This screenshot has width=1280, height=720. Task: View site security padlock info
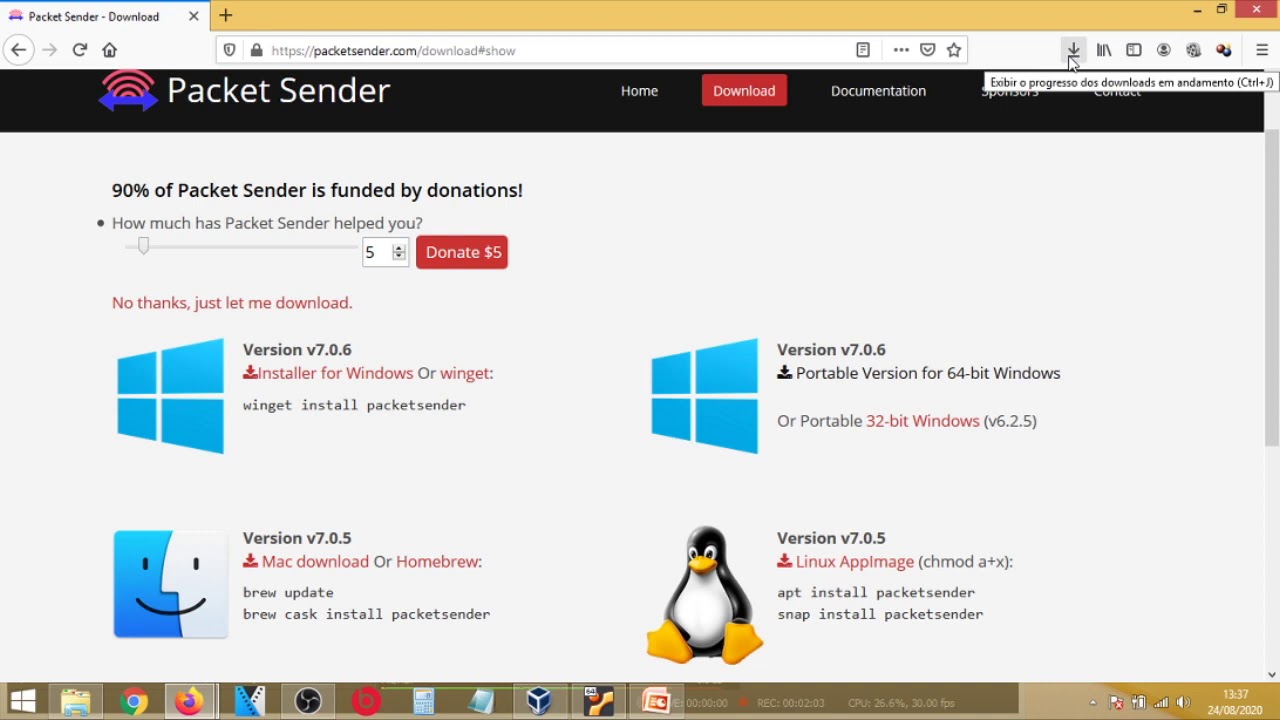pyautogui.click(x=256, y=50)
